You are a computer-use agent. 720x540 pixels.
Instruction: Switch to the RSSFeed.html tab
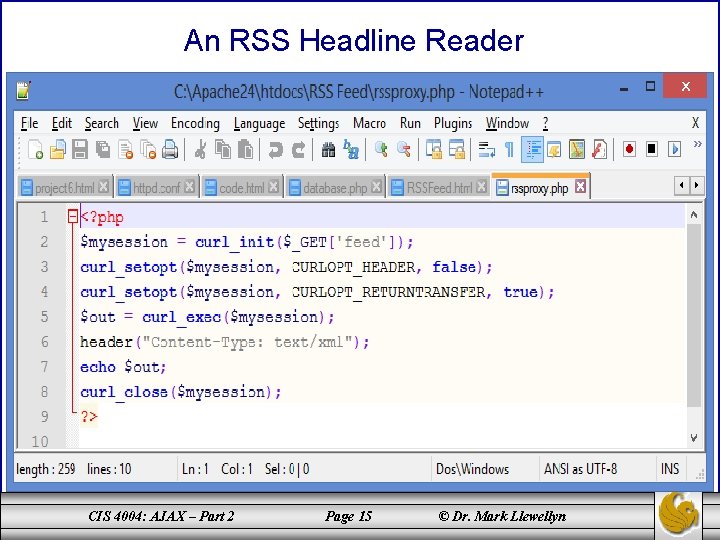coord(439,187)
